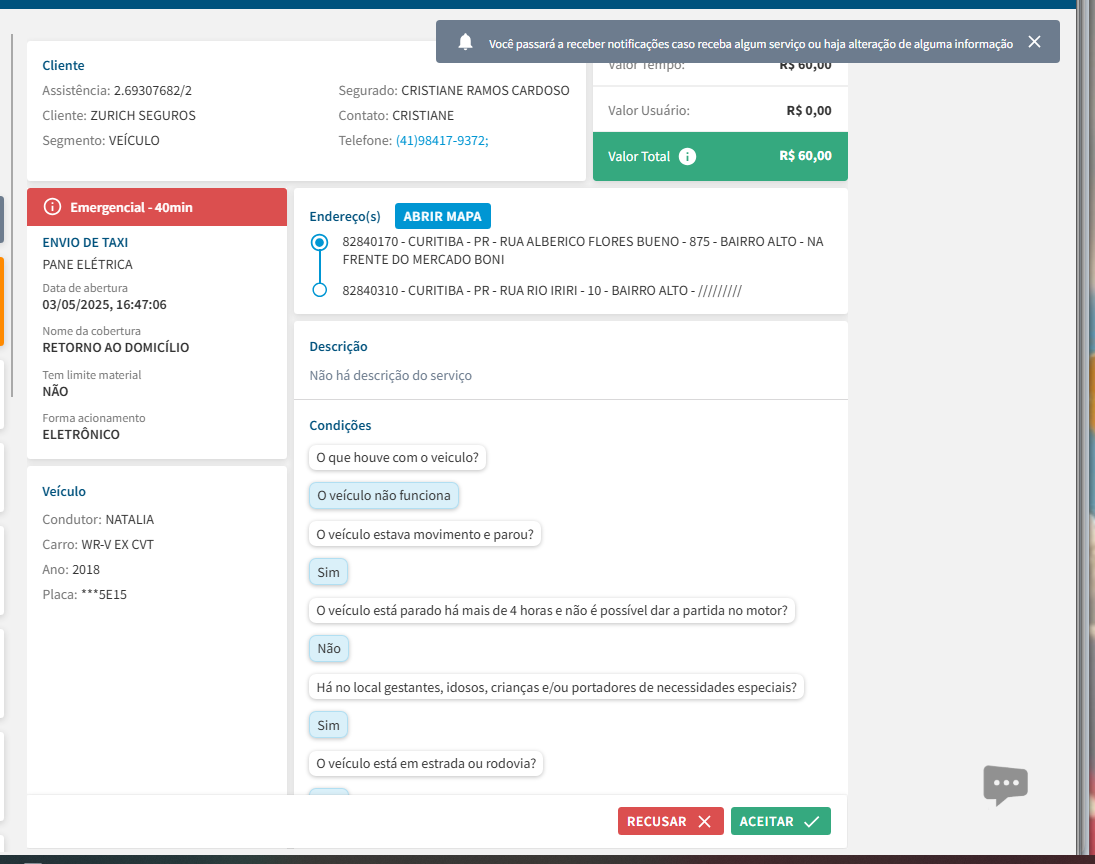Click the destination address marker icon
The width and height of the screenshot is (1095, 864).
coord(319,290)
